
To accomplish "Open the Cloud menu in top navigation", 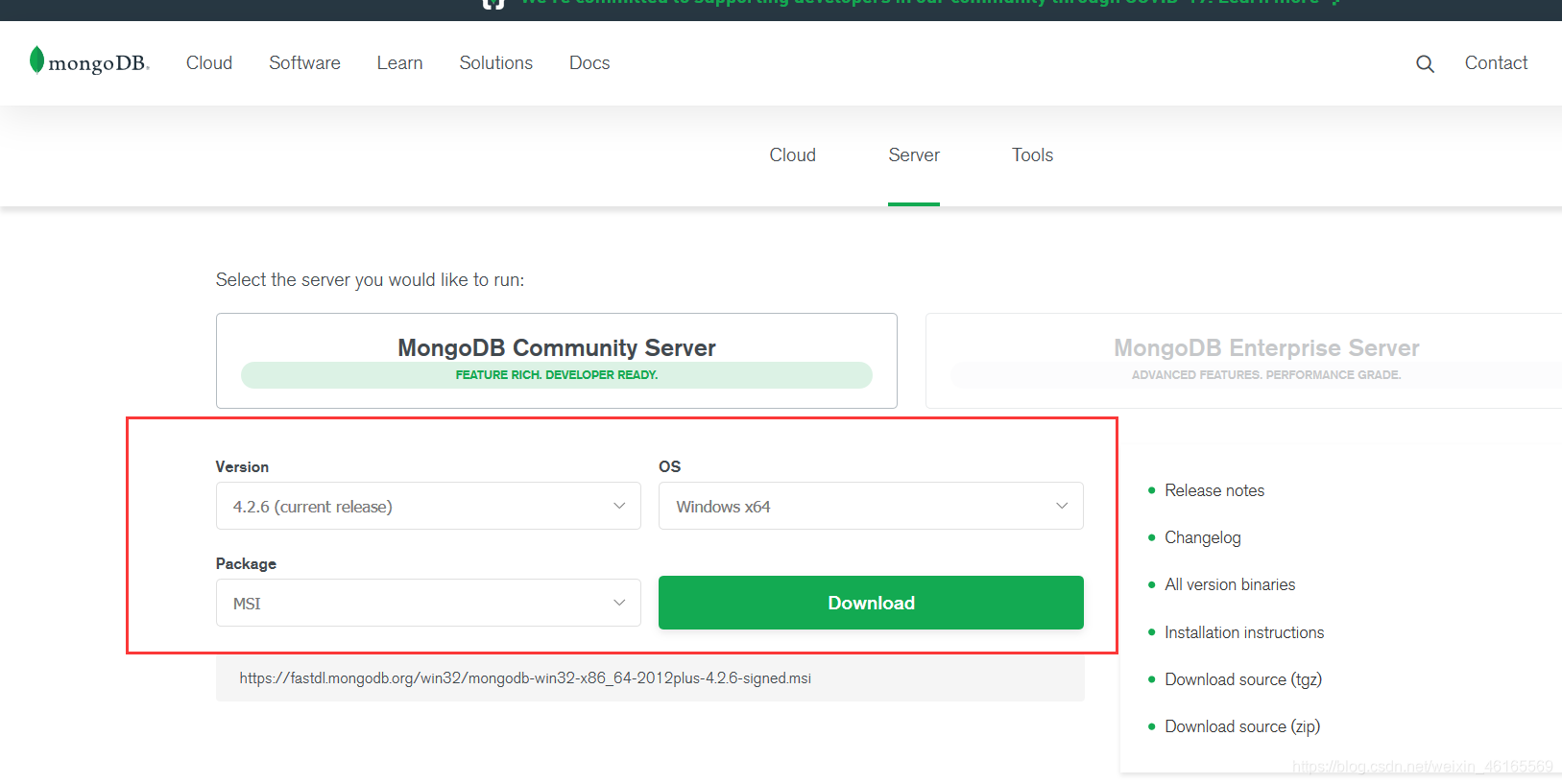I will [209, 62].
